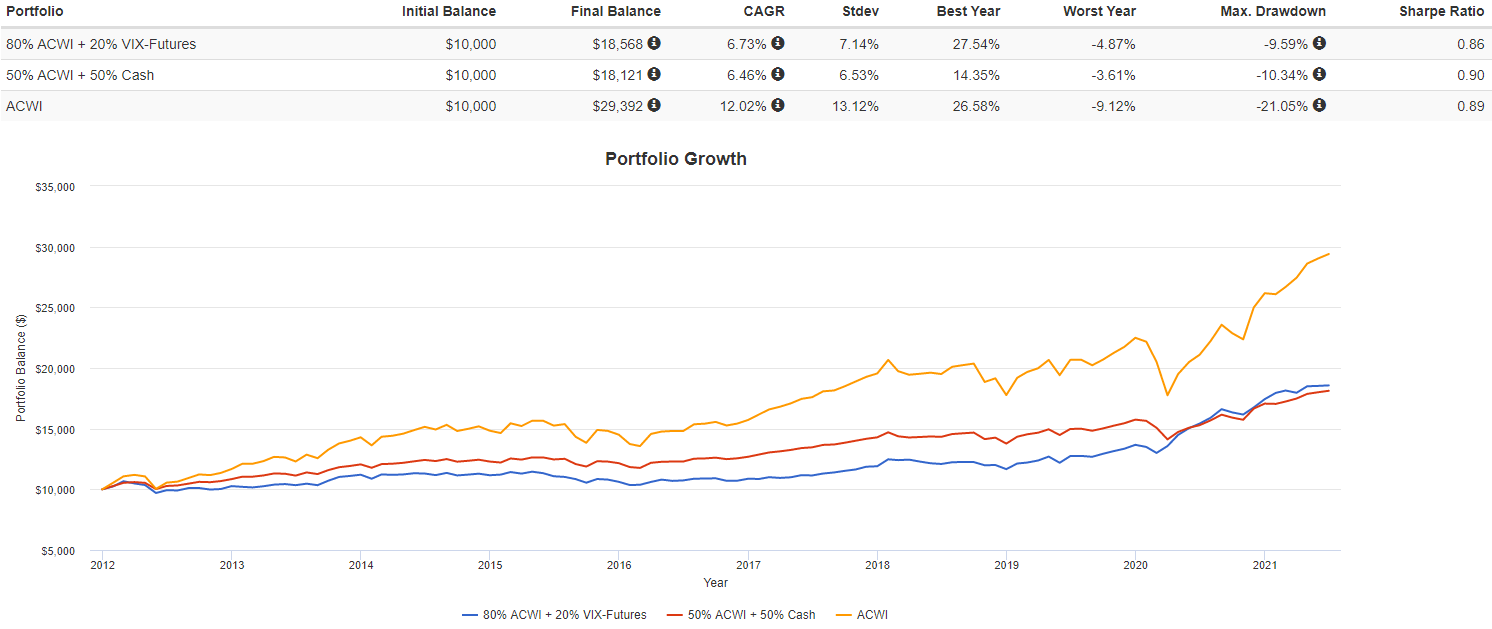1492x629 pixels.
Task: Click info icon beside -10.34% drawdown
Action: tap(1319, 74)
